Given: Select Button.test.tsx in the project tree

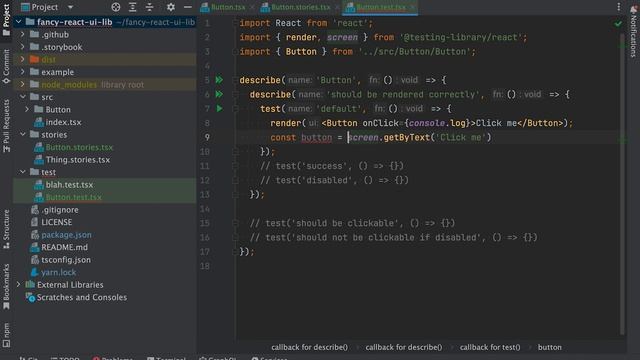Looking at the screenshot, I should 73,197.
